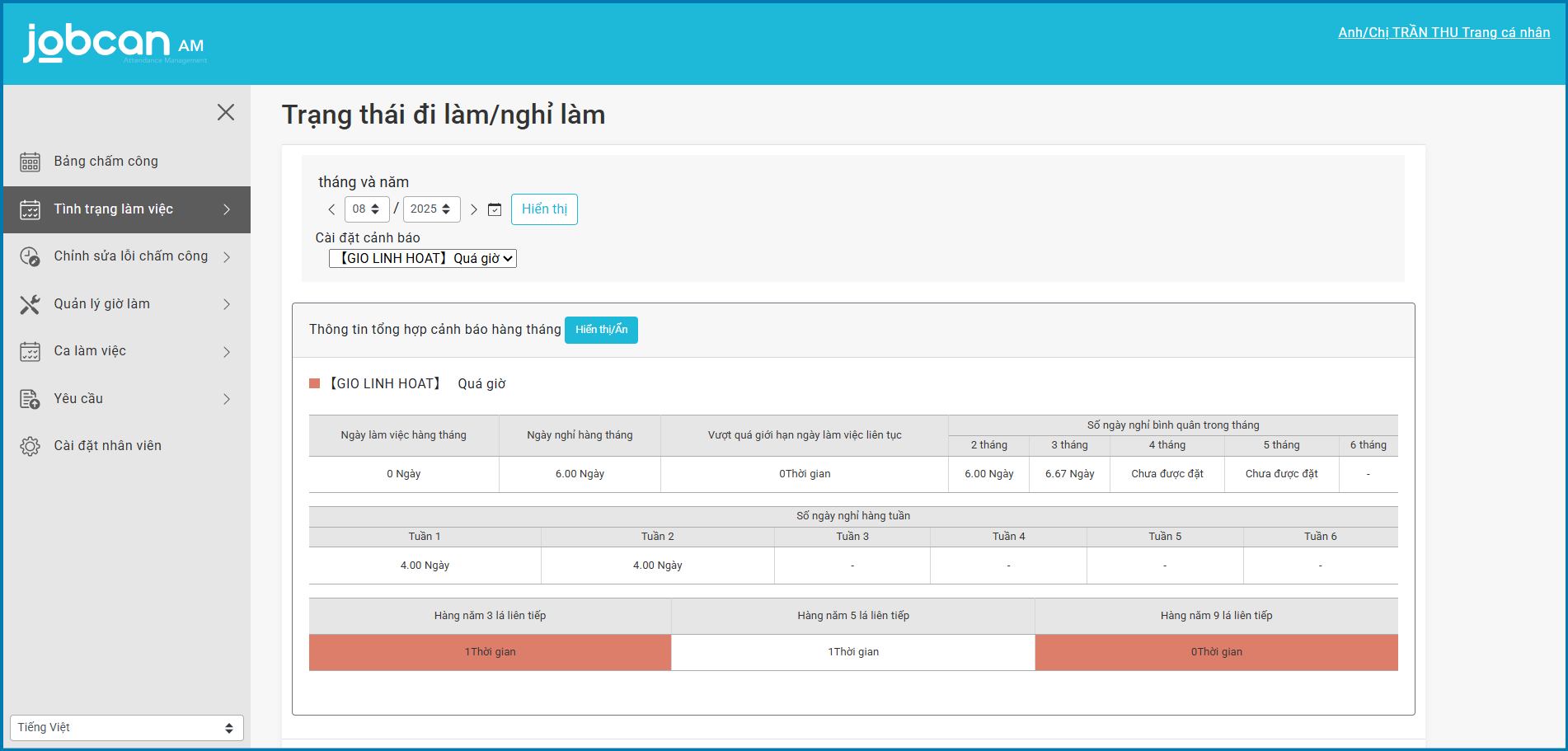Click the Chỉnh sửa lỗi chấm công clock icon

[x=30, y=256]
